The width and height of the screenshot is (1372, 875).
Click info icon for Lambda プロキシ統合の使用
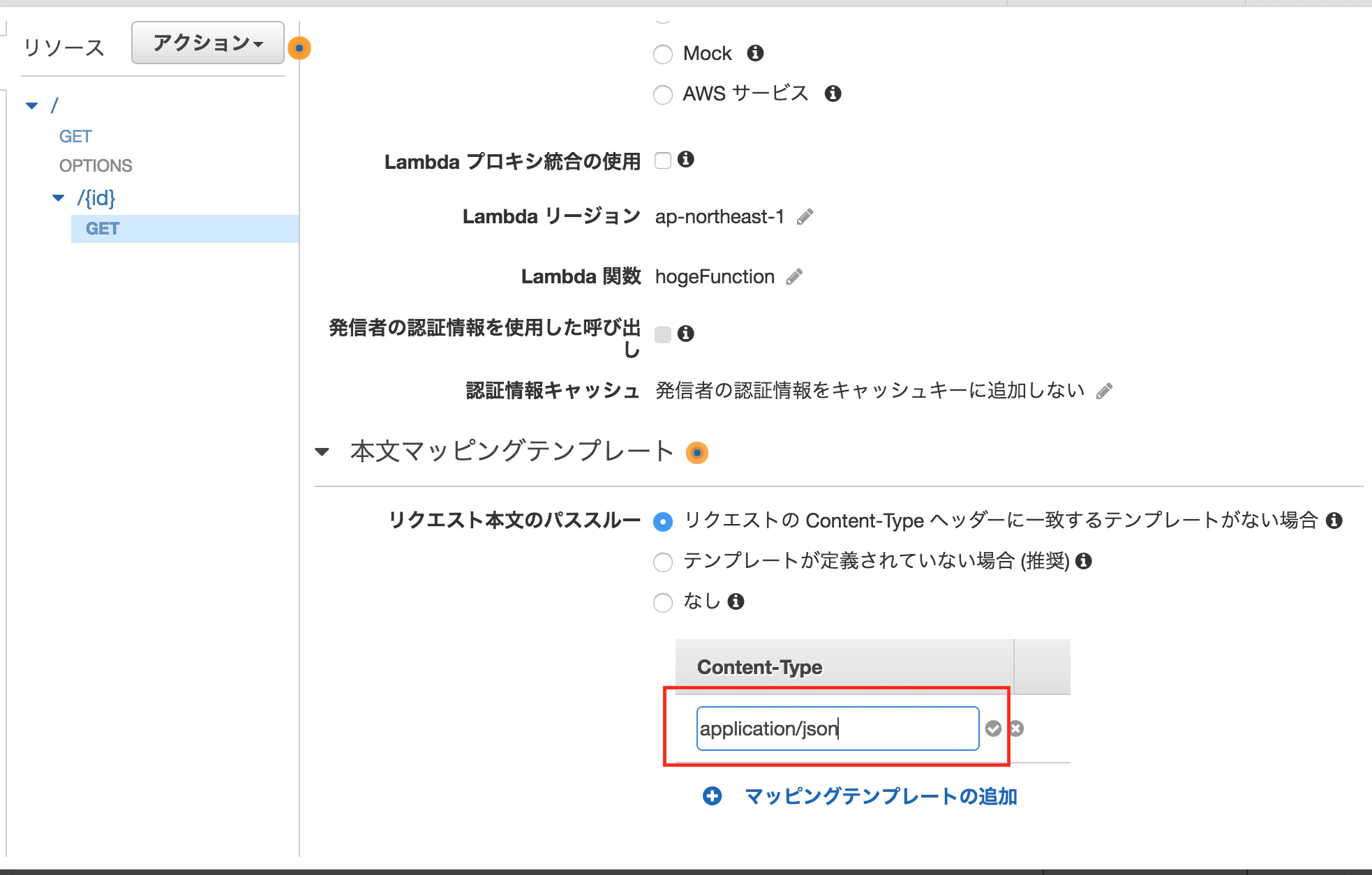686,159
